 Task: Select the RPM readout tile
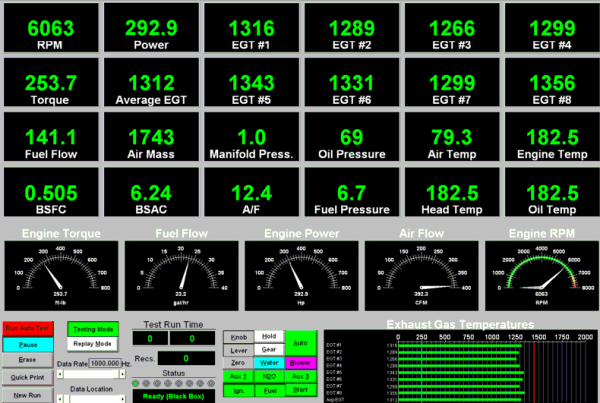[x=49, y=27]
